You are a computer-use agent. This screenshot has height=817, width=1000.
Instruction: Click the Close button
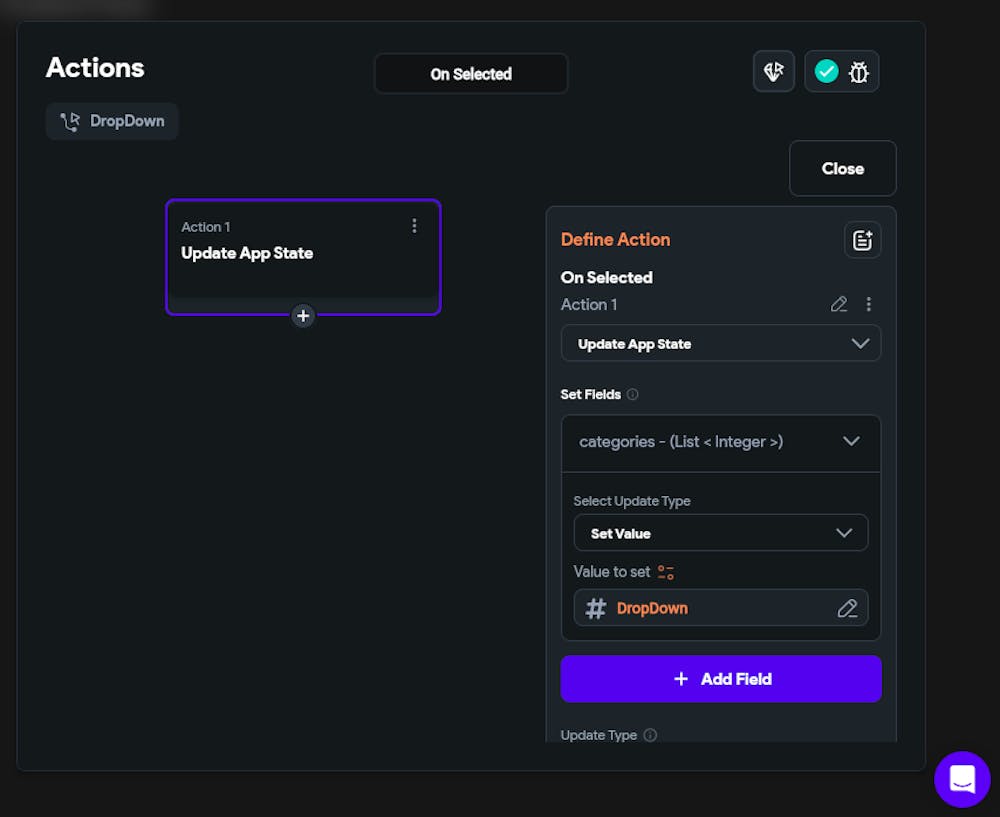tap(842, 168)
